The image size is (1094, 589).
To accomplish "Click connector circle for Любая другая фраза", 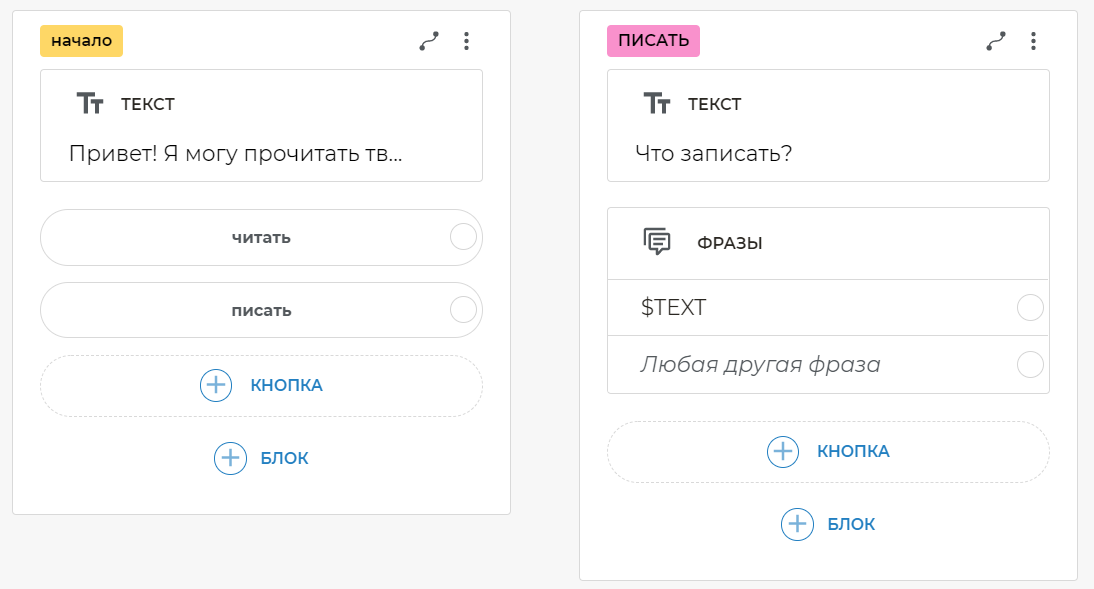I will (1030, 364).
